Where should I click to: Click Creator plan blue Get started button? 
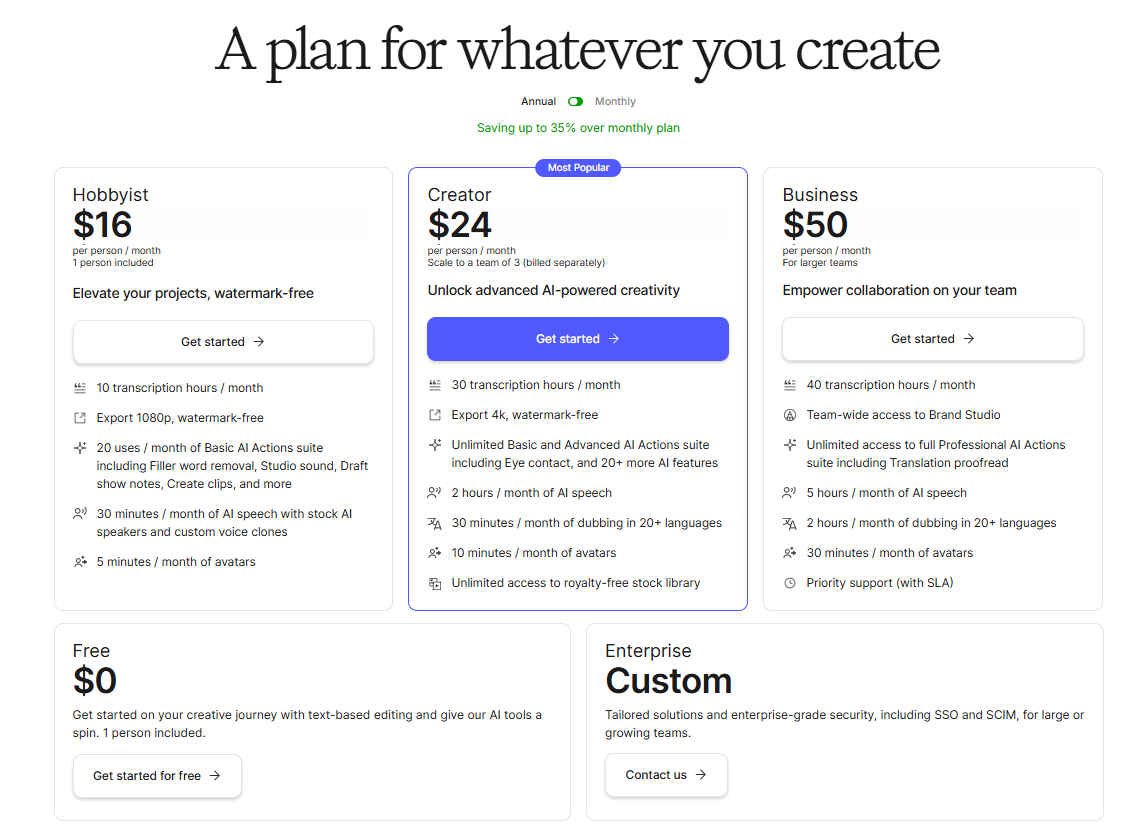(x=578, y=339)
